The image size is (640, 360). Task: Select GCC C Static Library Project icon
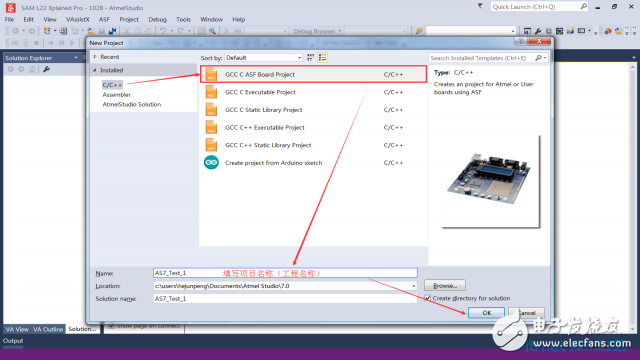click(x=211, y=110)
